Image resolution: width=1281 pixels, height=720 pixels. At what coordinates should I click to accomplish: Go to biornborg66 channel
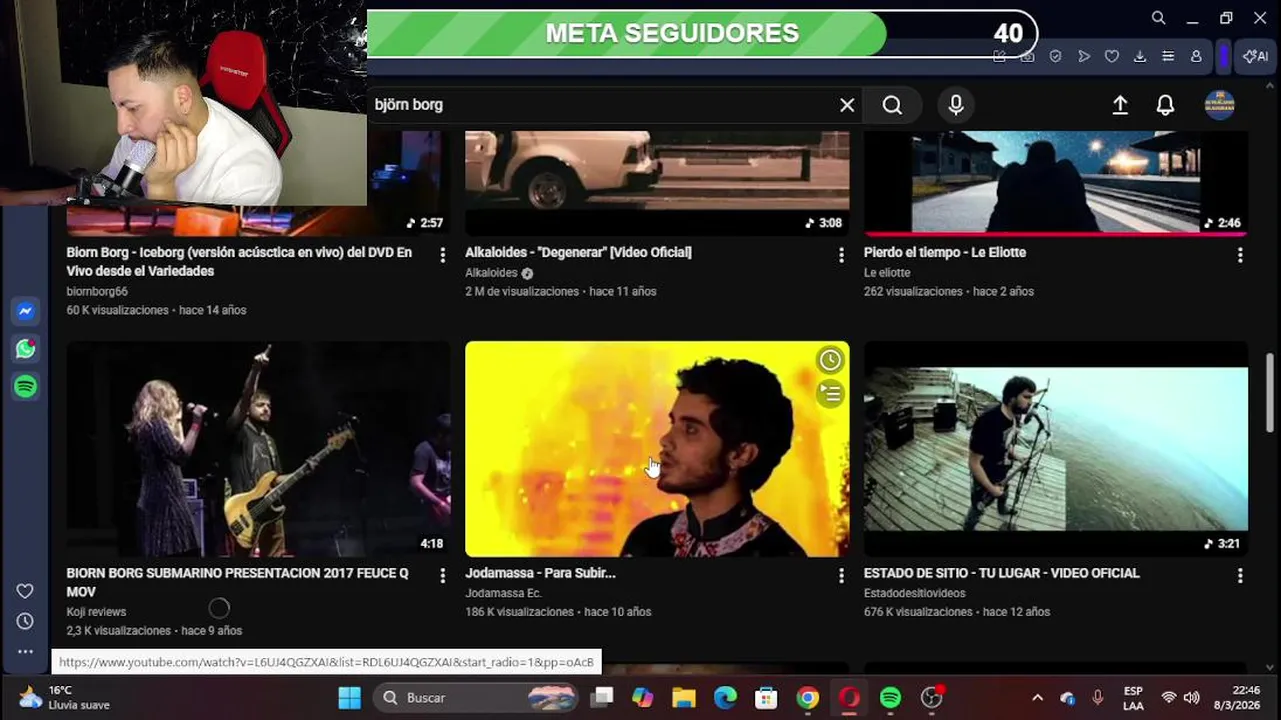97,292
